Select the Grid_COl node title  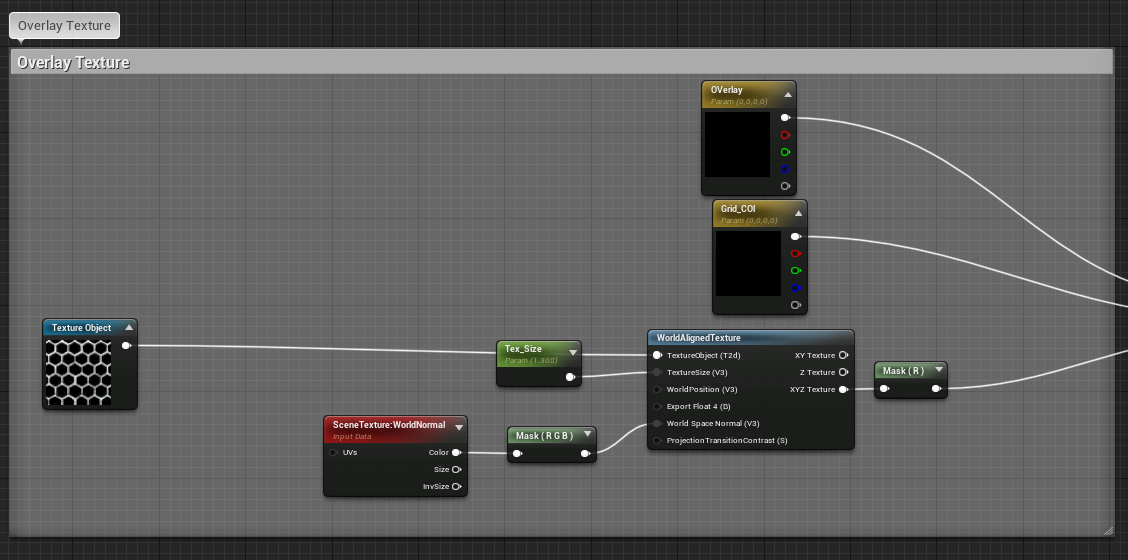click(738, 209)
